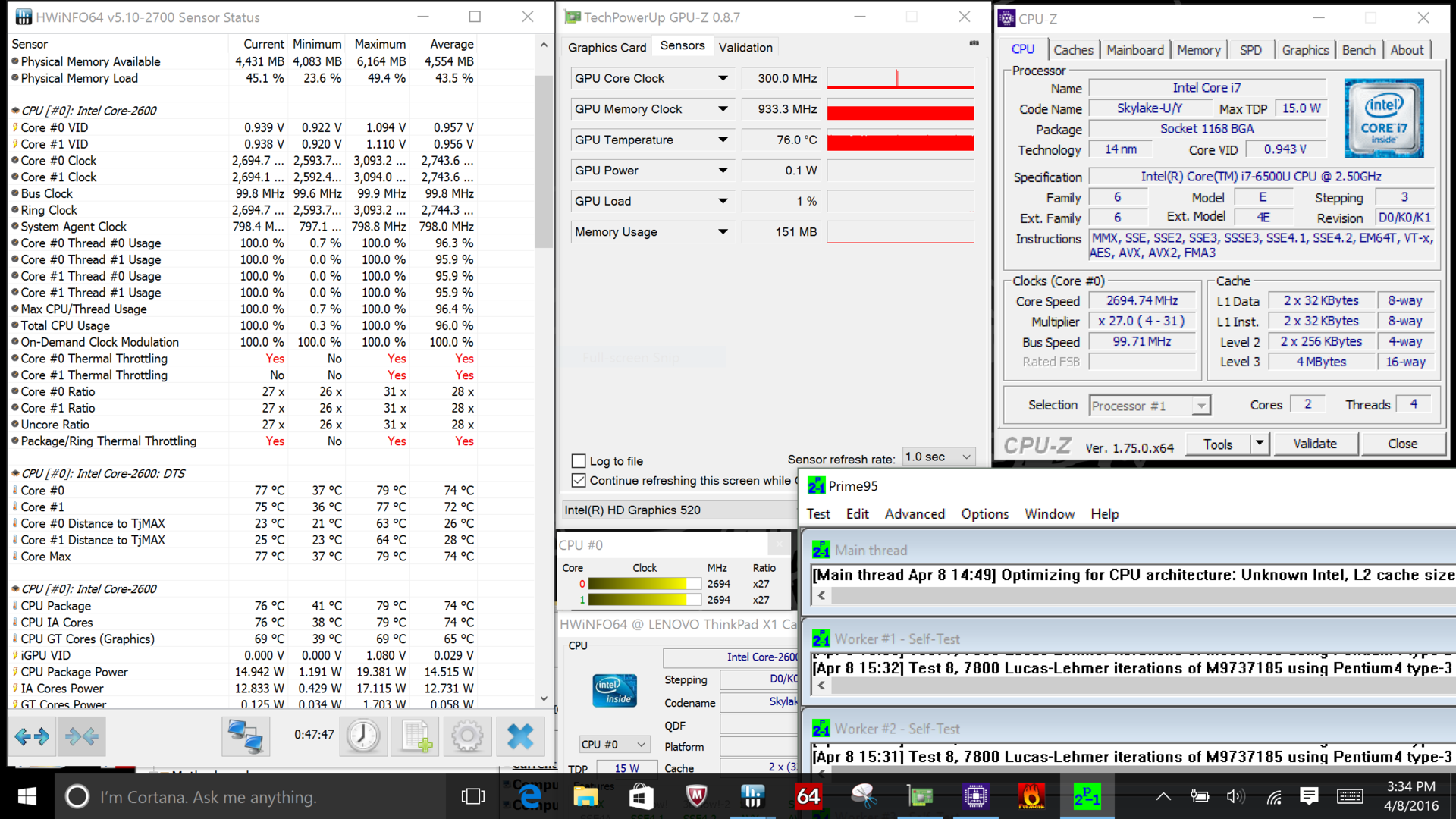
Task: Open the Tools dropdown arrow in CPU-Z
Action: click(1260, 444)
